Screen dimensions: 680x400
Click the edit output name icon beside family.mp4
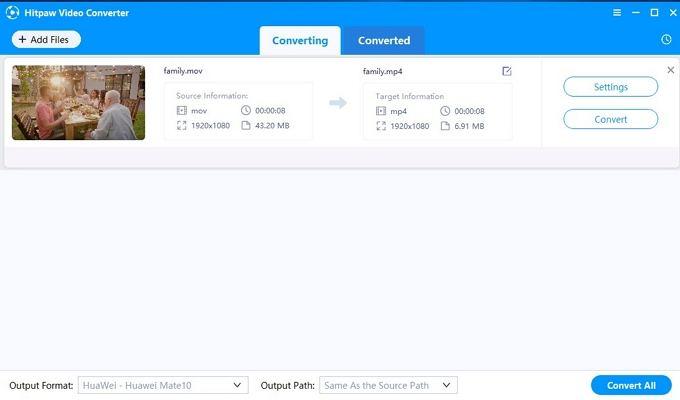[x=507, y=71]
